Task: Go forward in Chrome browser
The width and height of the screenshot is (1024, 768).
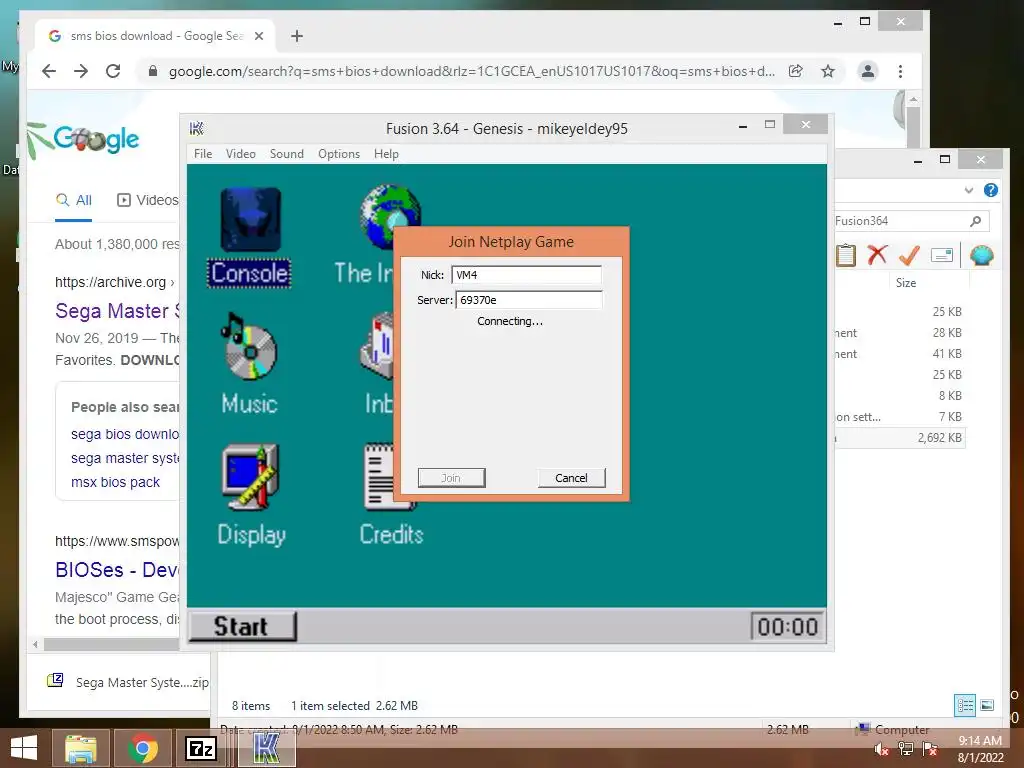Action: (x=81, y=71)
